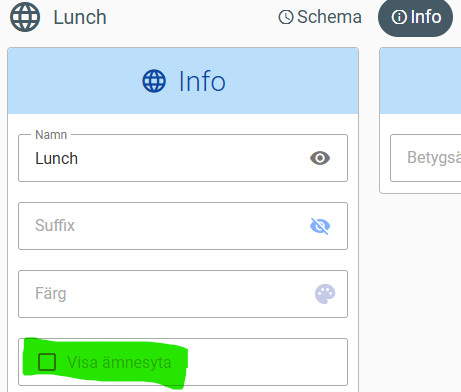The width and height of the screenshot is (461, 392).
Task: Click the blue header of the right-hand card
Action: [420, 81]
